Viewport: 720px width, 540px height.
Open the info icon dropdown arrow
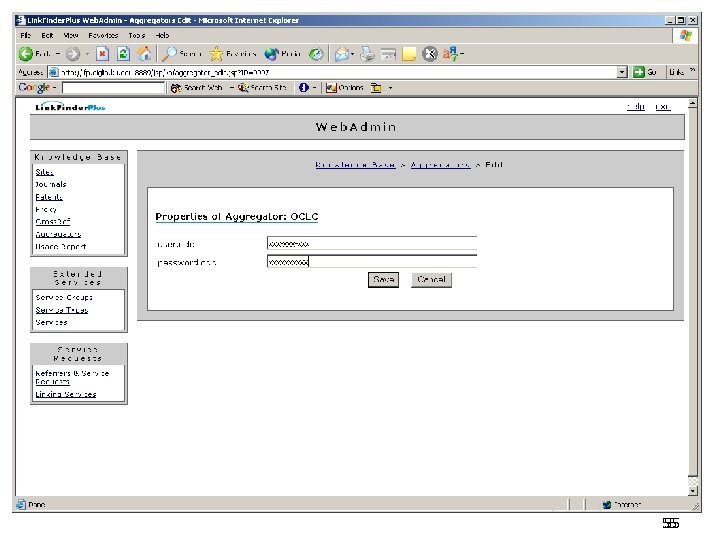[x=314, y=88]
